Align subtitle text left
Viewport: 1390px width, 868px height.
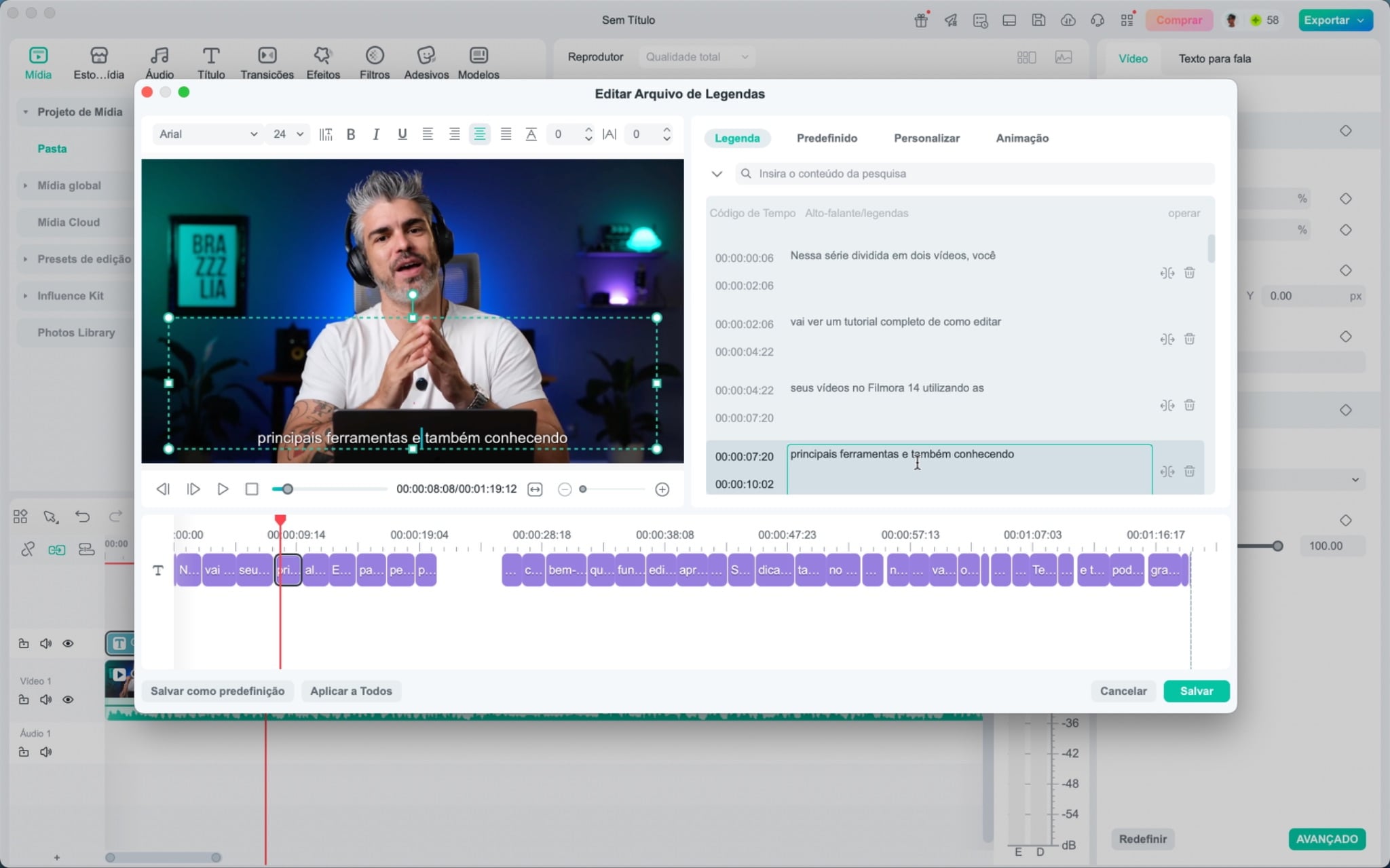pyautogui.click(x=428, y=134)
